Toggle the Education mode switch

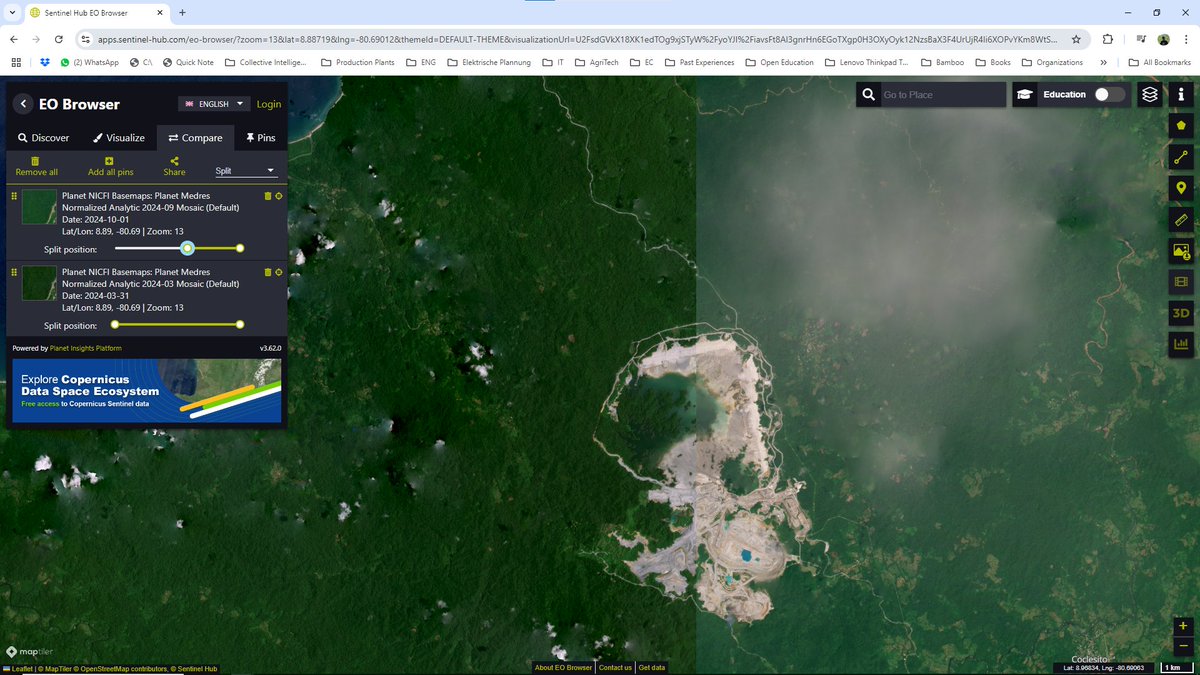coord(1109,94)
